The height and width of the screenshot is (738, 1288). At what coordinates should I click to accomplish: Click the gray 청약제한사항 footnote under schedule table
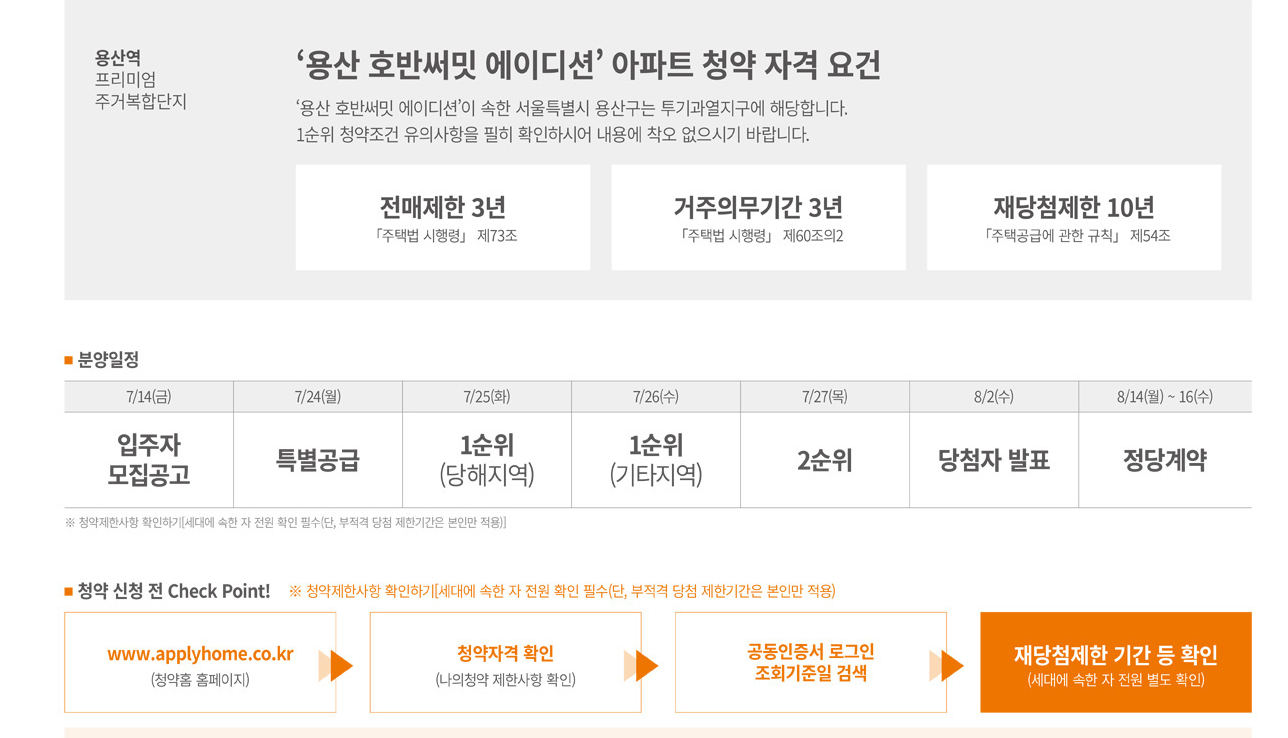pos(286,523)
